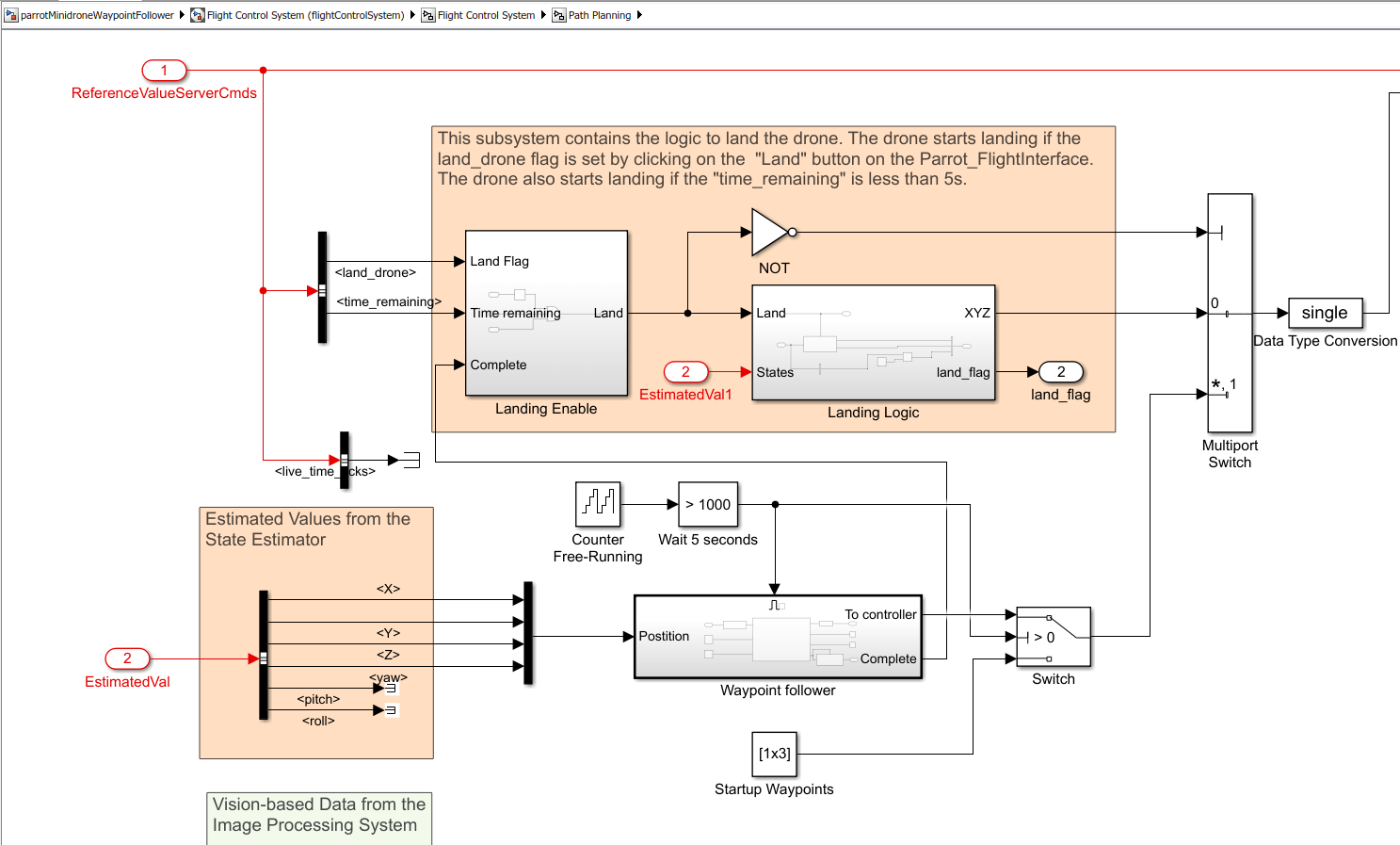
Task: Open the Landing Enable subsystem
Action: pos(546,313)
